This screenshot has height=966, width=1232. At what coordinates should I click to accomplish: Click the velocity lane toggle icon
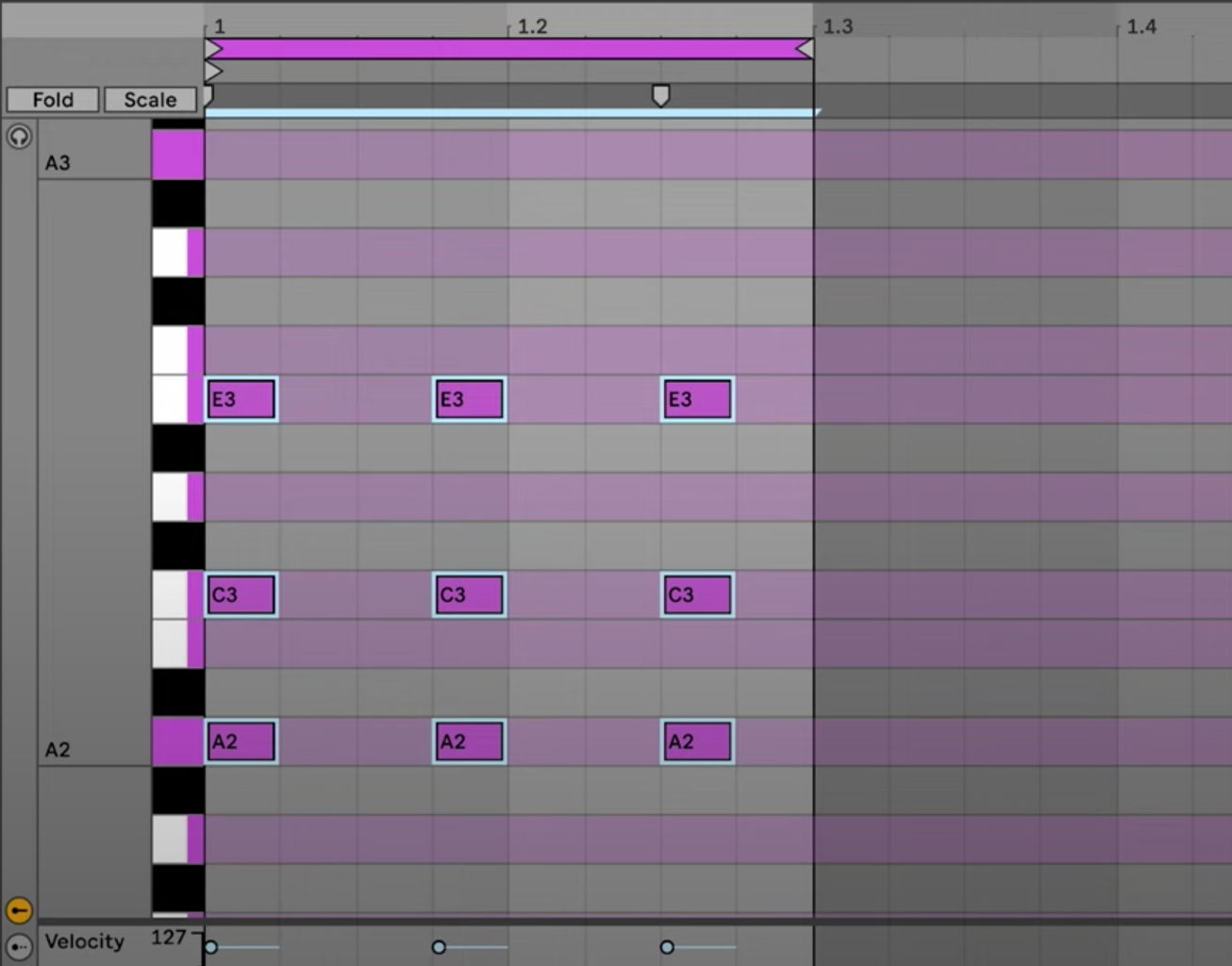[19, 946]
